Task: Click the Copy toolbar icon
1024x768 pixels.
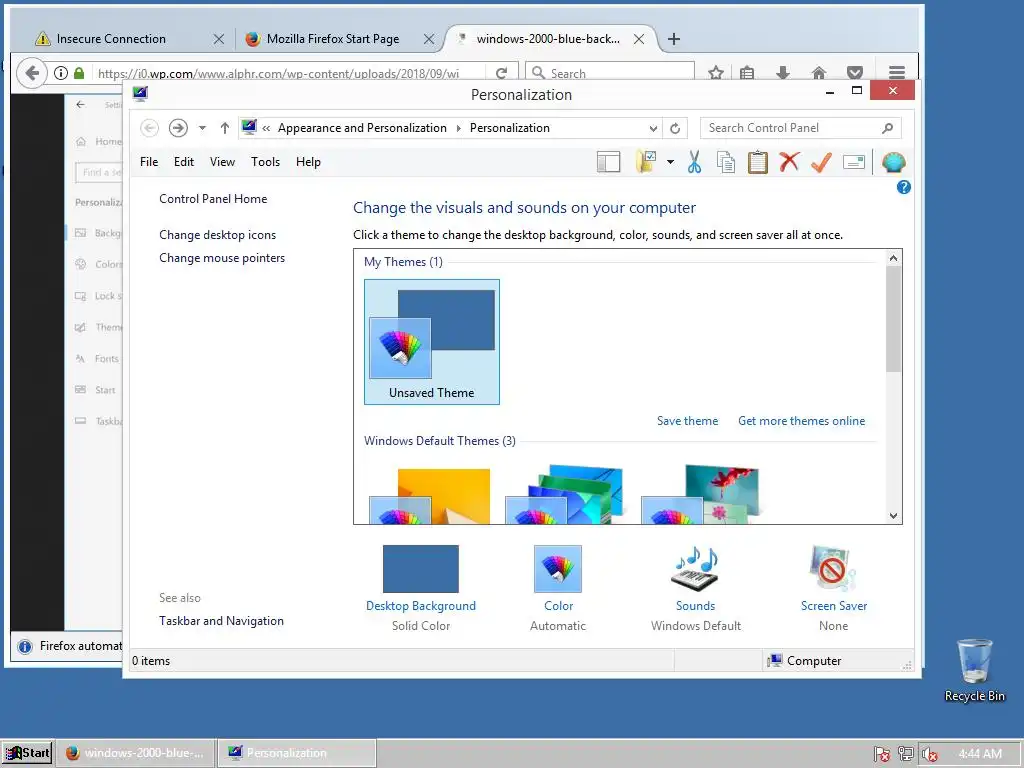Action: point(726,162)
